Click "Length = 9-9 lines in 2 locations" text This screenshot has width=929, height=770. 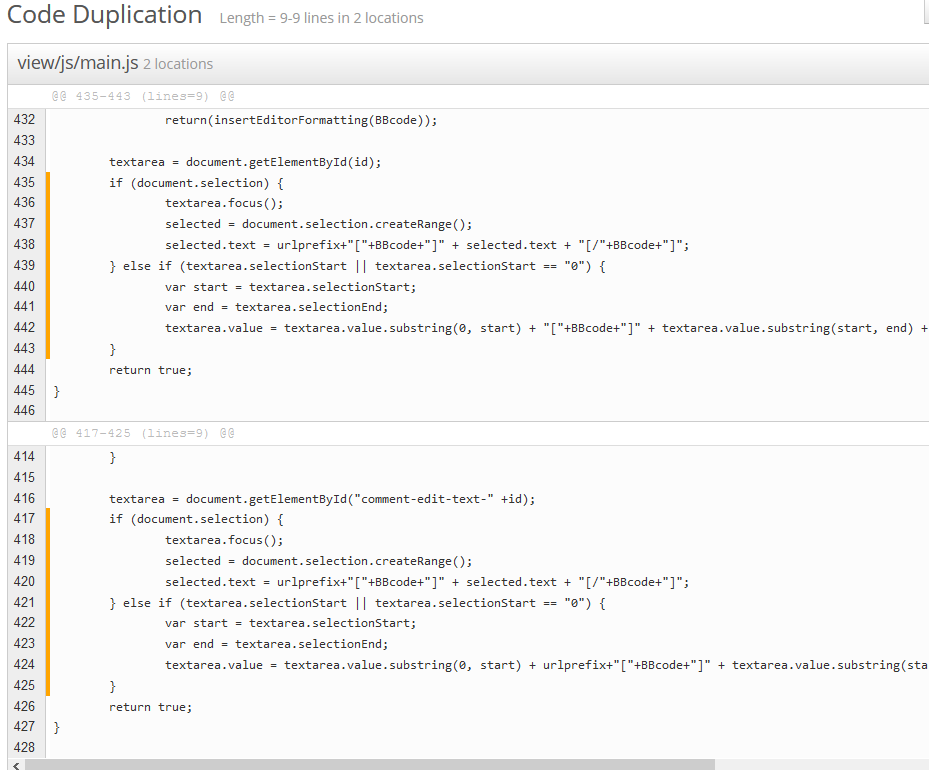pos(321,18)
